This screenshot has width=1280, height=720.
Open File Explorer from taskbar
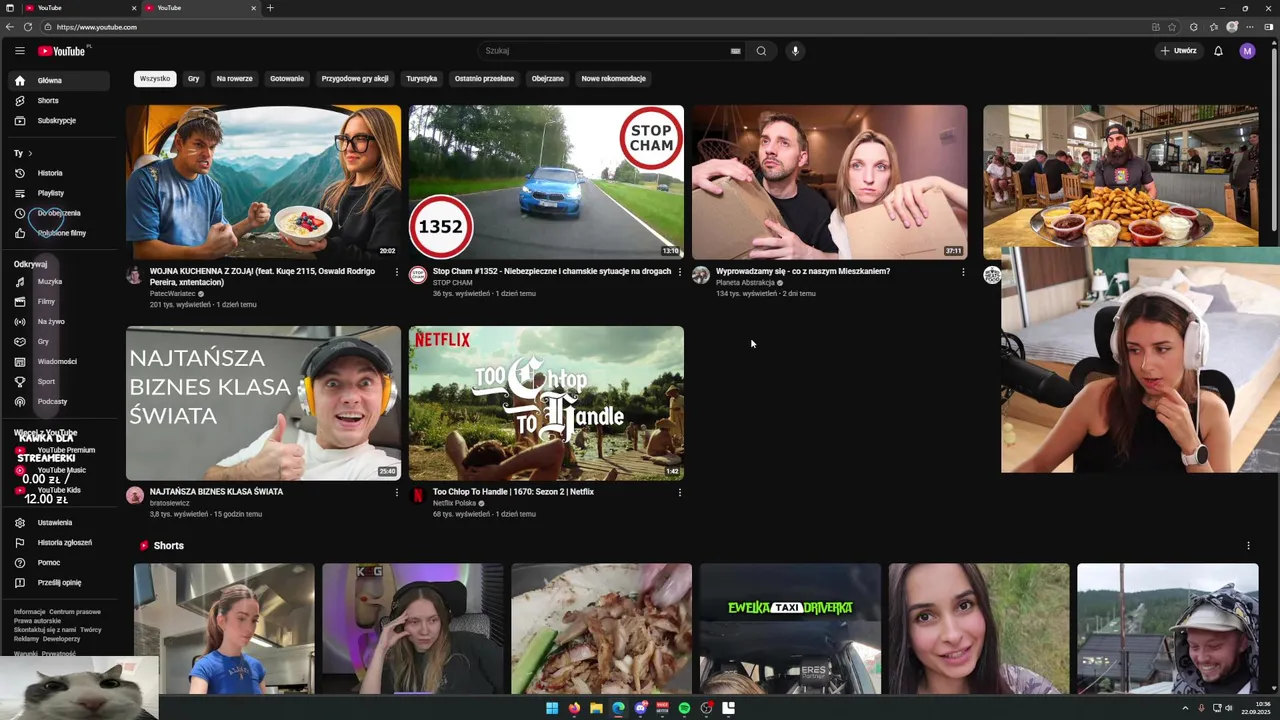coord(596,708)
